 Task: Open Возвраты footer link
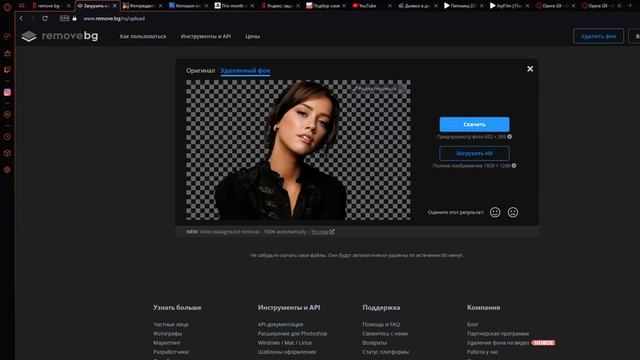[x=375, y=343]
